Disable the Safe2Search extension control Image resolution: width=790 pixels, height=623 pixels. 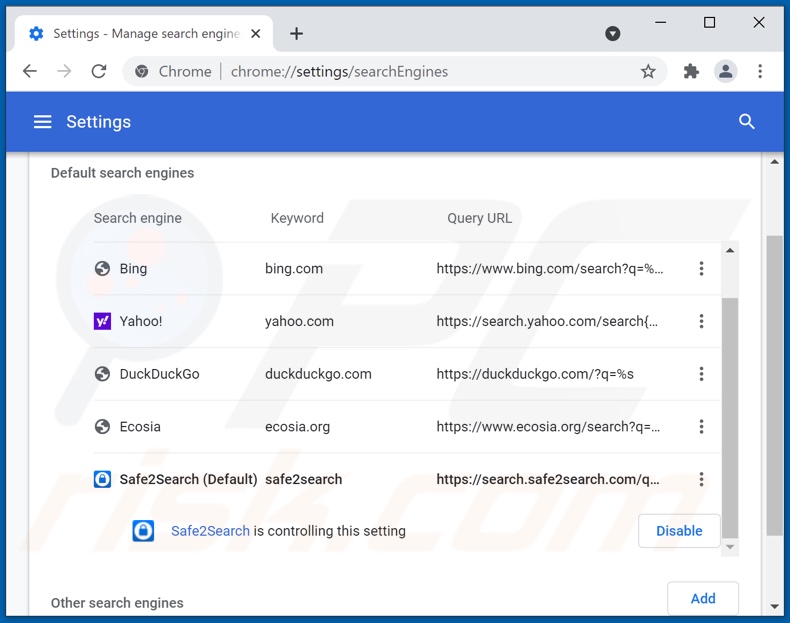(679, 531)
